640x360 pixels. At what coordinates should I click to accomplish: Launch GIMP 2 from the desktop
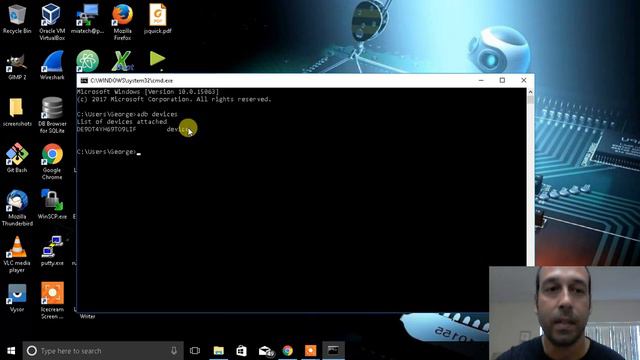click(17, 67)
